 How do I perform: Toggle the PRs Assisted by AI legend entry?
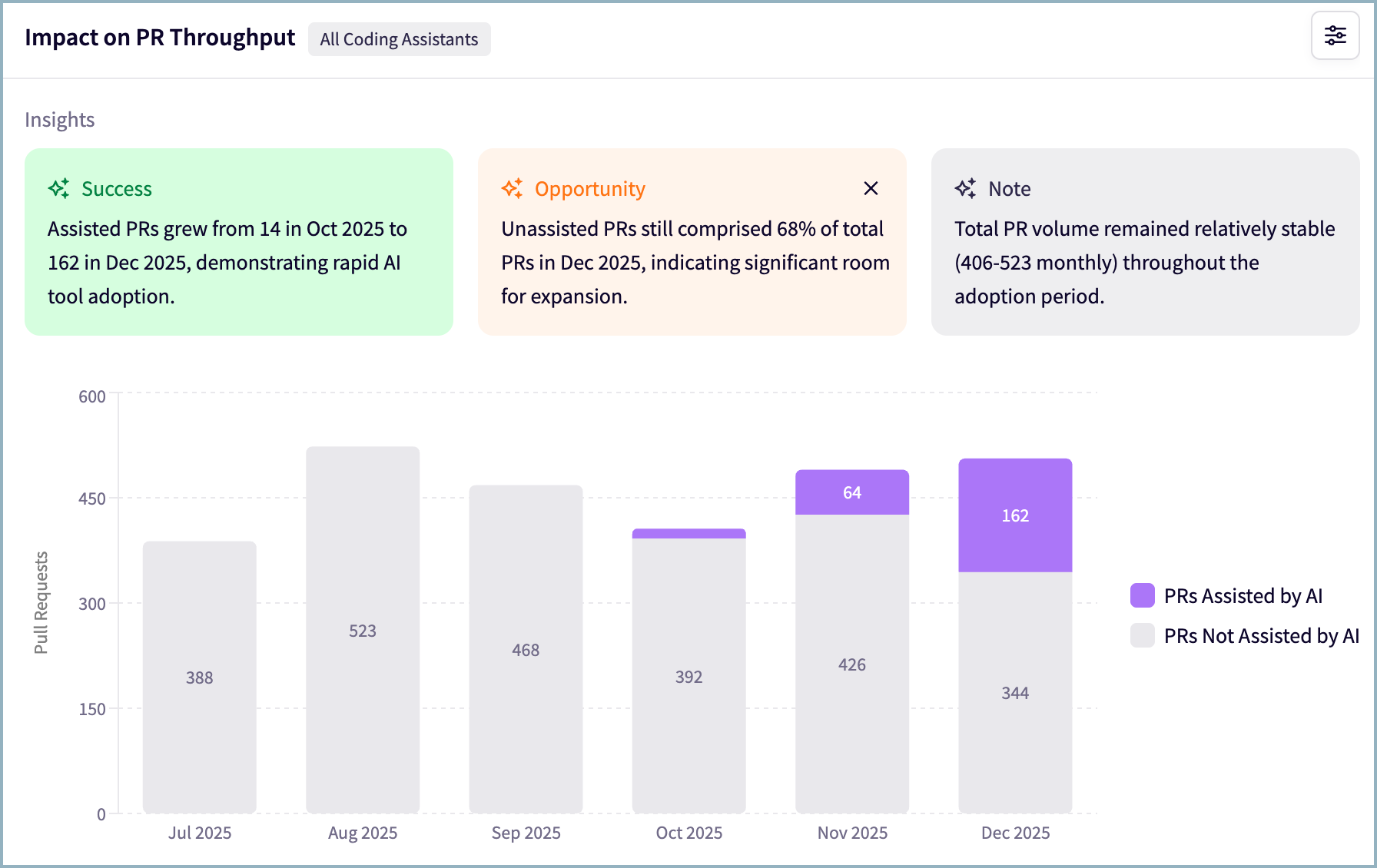(x=1243, y=596)
